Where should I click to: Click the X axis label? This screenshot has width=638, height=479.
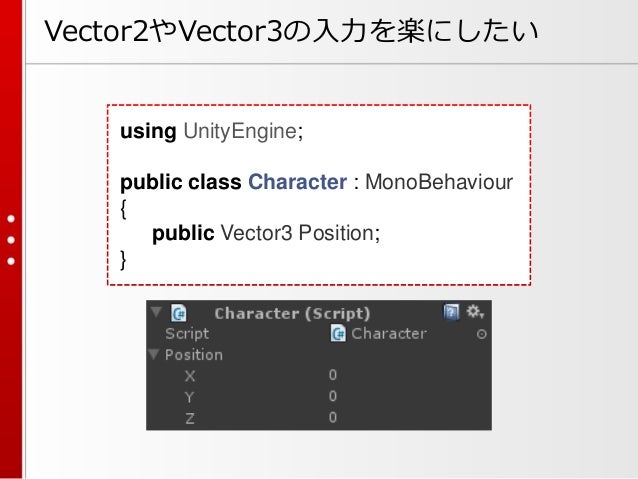coord(190,376)
